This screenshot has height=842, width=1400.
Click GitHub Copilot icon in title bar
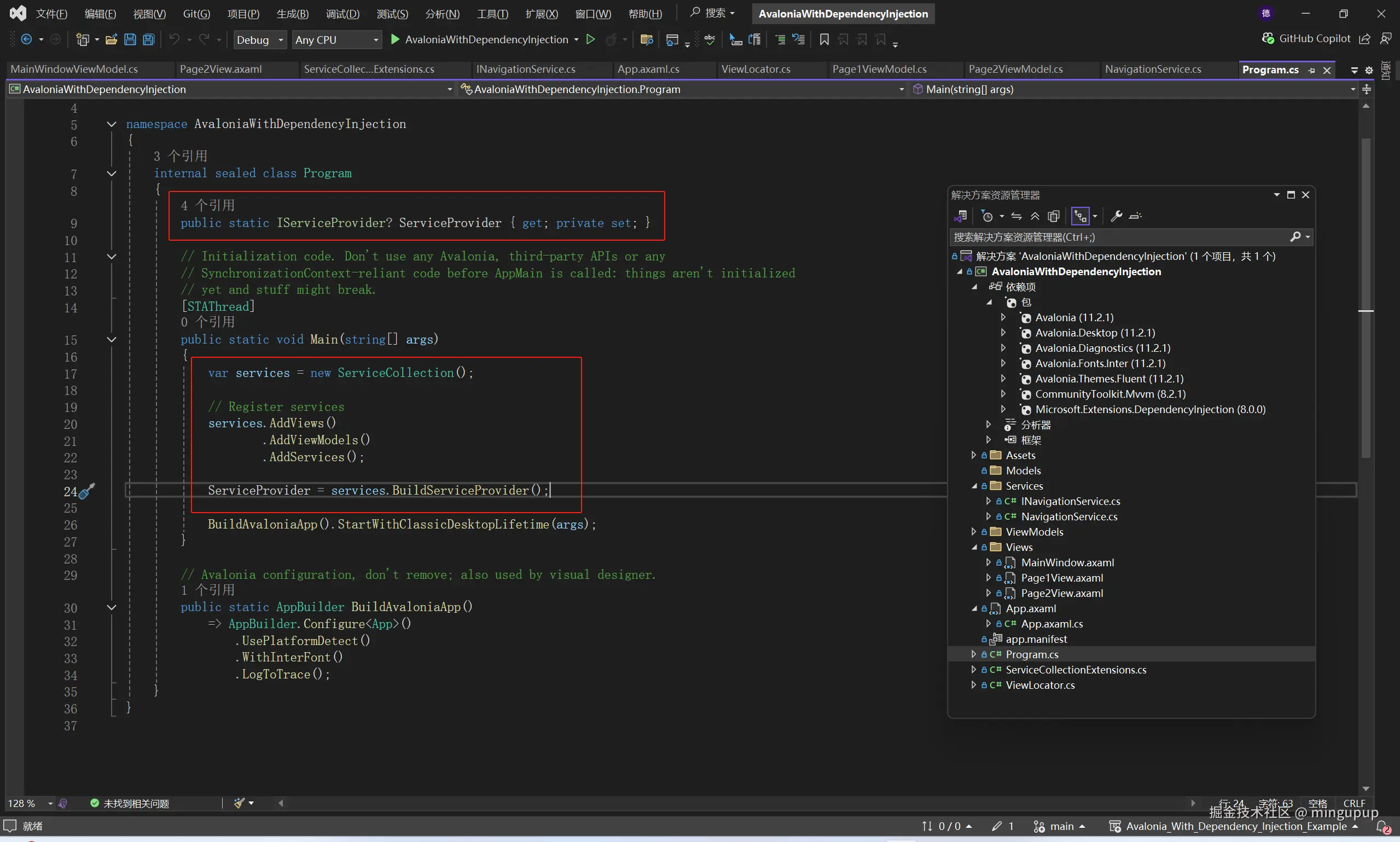1268,39
